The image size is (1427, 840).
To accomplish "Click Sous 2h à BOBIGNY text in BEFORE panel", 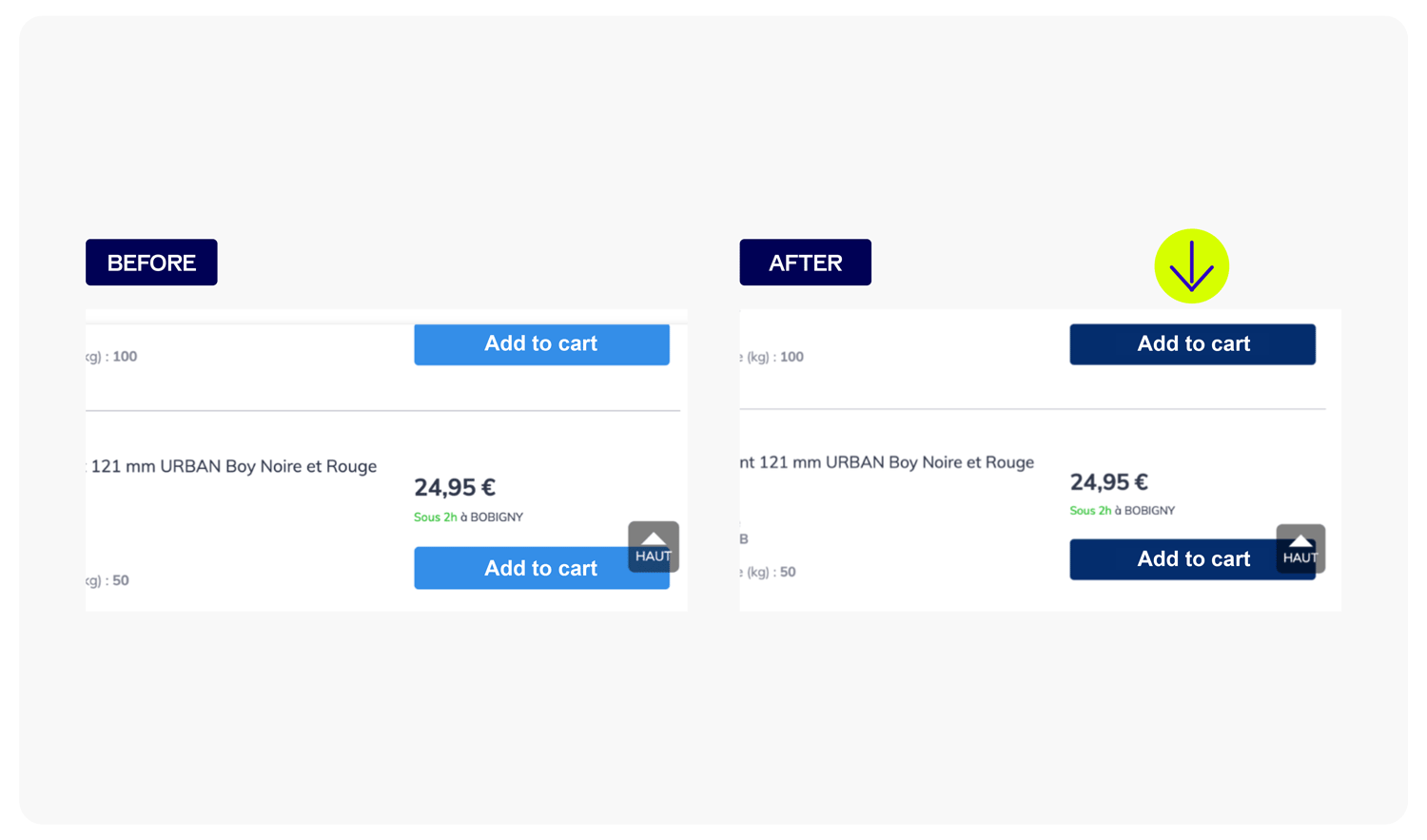I will [x=468, y=518].
